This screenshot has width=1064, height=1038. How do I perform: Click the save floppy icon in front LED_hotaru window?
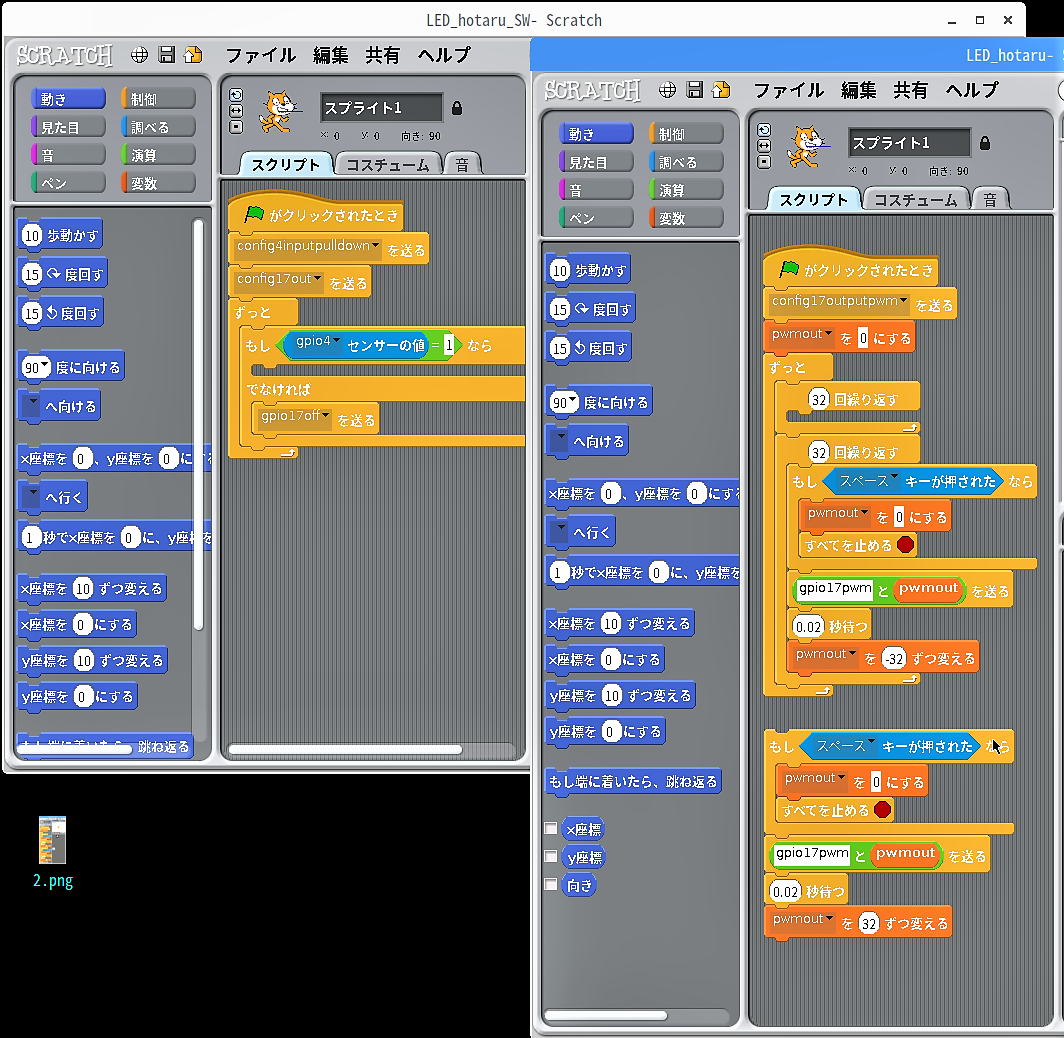[694, 90]
